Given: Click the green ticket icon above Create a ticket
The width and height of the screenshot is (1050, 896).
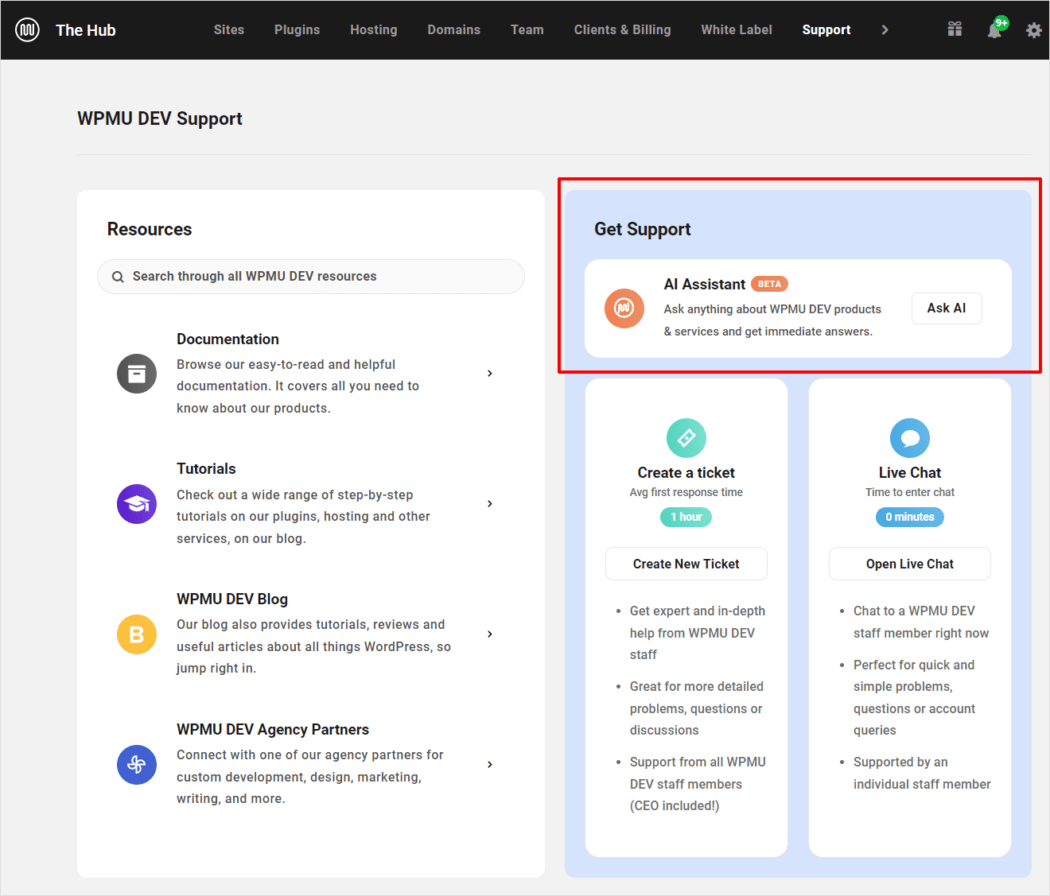Looking at the screenshot, I should pyautogui.click(x=686, y=437).
